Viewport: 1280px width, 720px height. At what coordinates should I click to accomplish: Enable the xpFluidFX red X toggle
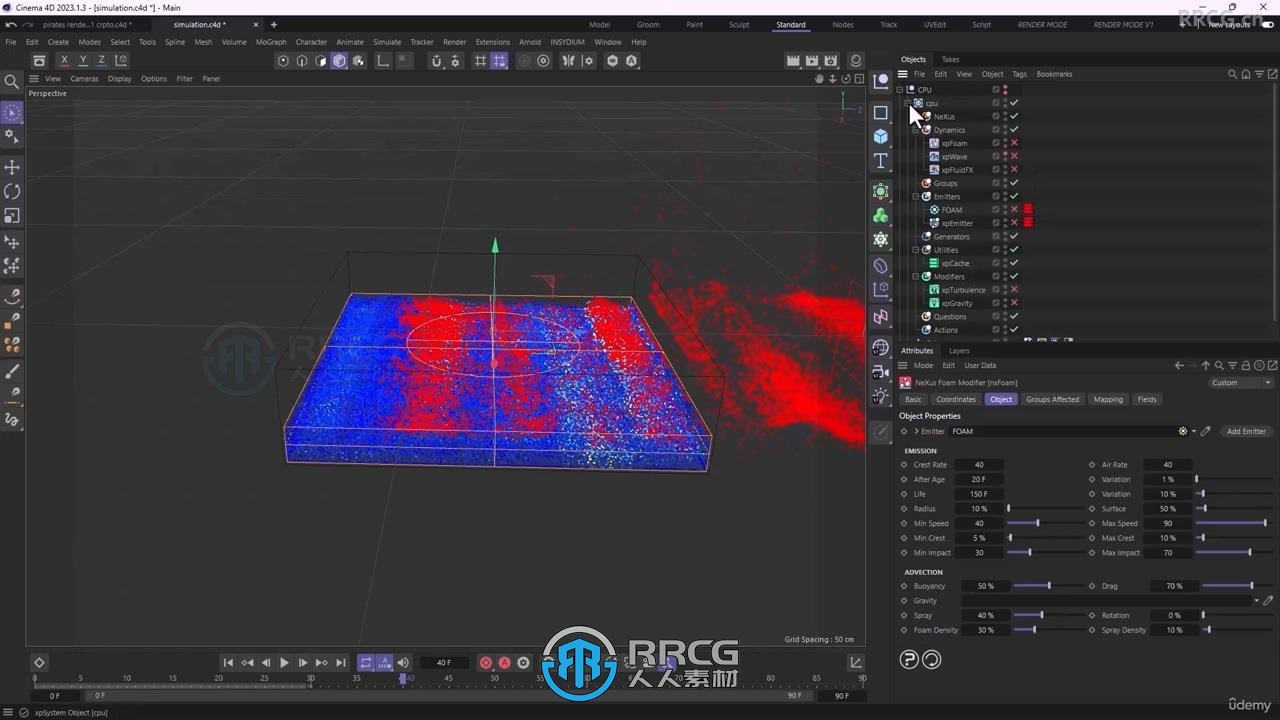(x=1014, y=170)
